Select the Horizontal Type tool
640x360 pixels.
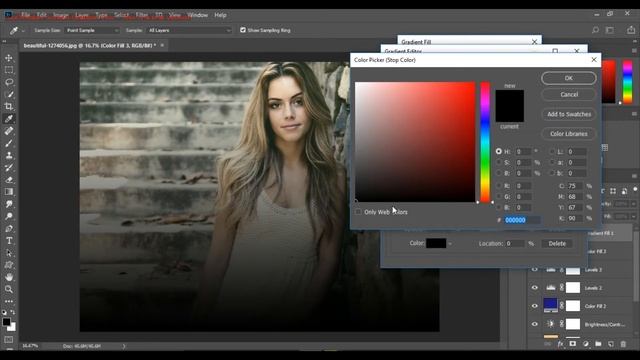coord(9,241)
